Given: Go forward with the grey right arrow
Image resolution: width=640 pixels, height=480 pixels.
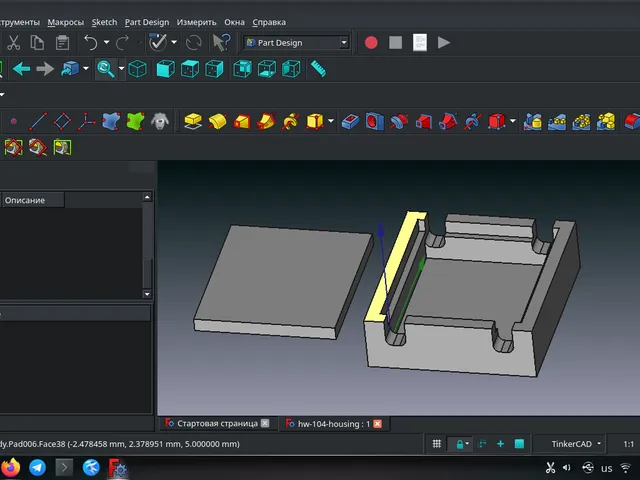Looking at the screenshot, I should coord(45,69).
